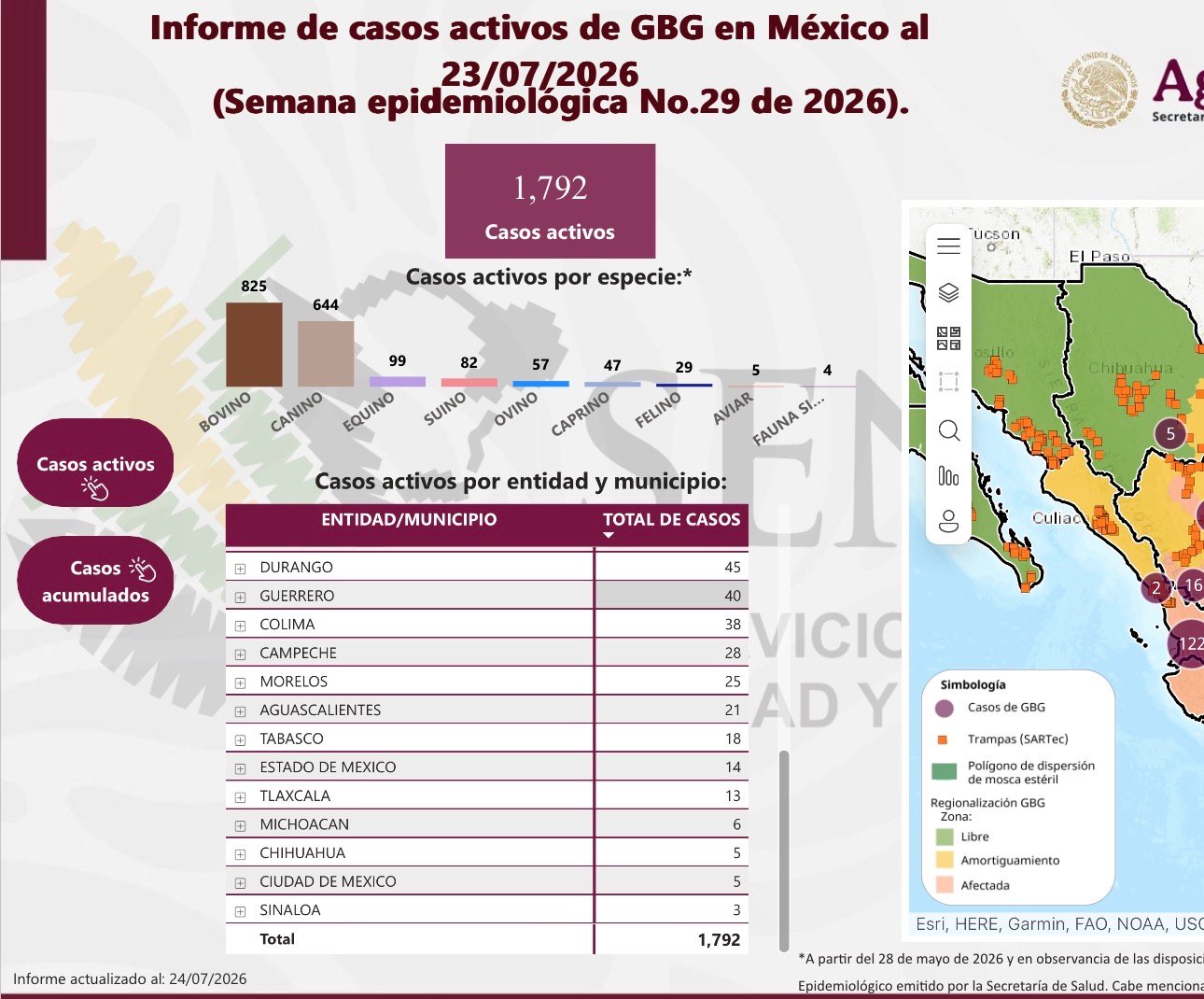Image resolution: width=1204 pixels, height=999 pixels.
Task: Expand the AGUASCALIENTES row
Action: [240, 711]
